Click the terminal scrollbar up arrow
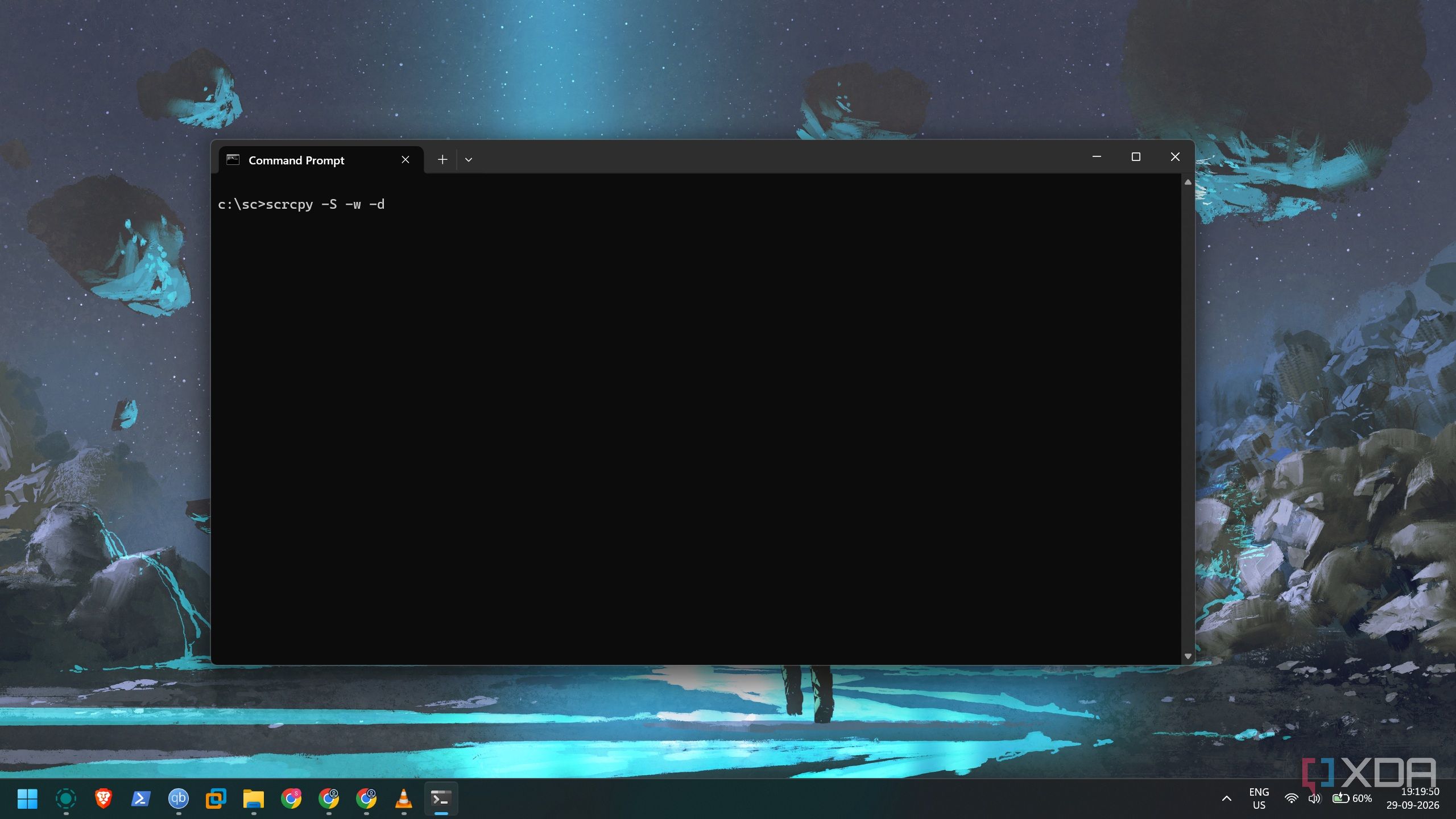 [x=1188, y=183]
